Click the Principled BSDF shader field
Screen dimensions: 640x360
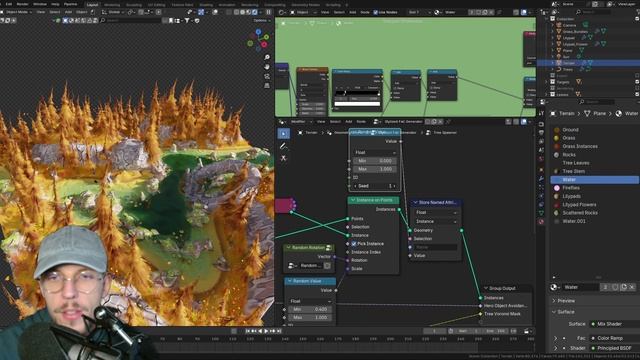coord(614,349)
